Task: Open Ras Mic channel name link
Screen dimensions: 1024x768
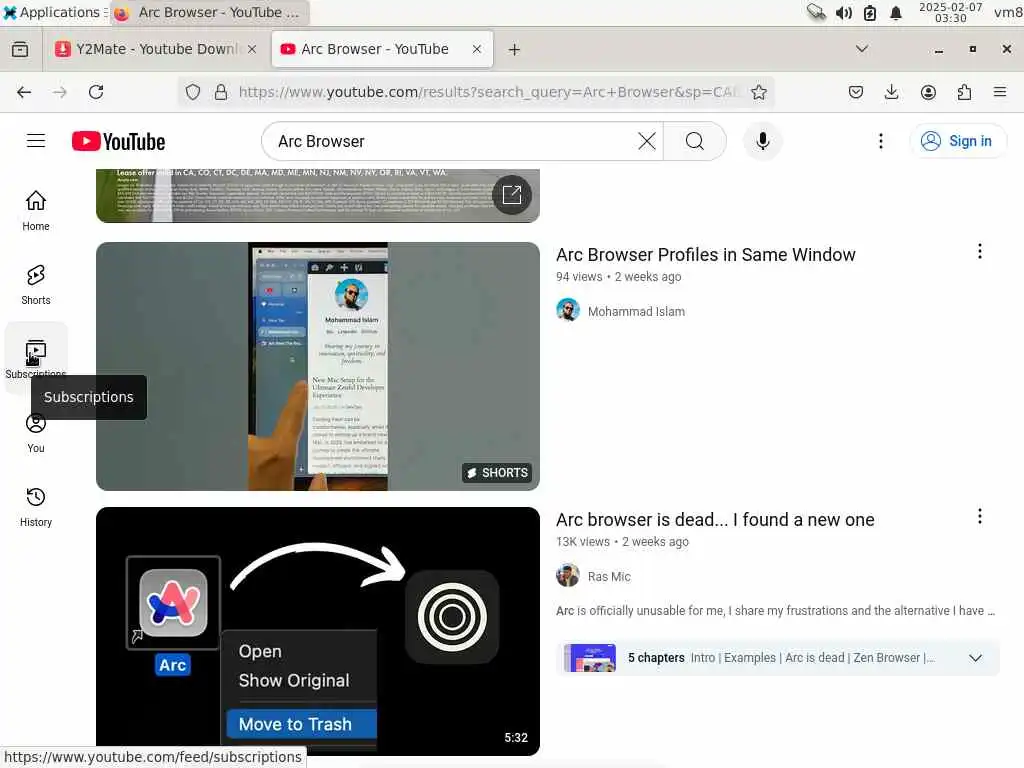Action: (609, 577)
